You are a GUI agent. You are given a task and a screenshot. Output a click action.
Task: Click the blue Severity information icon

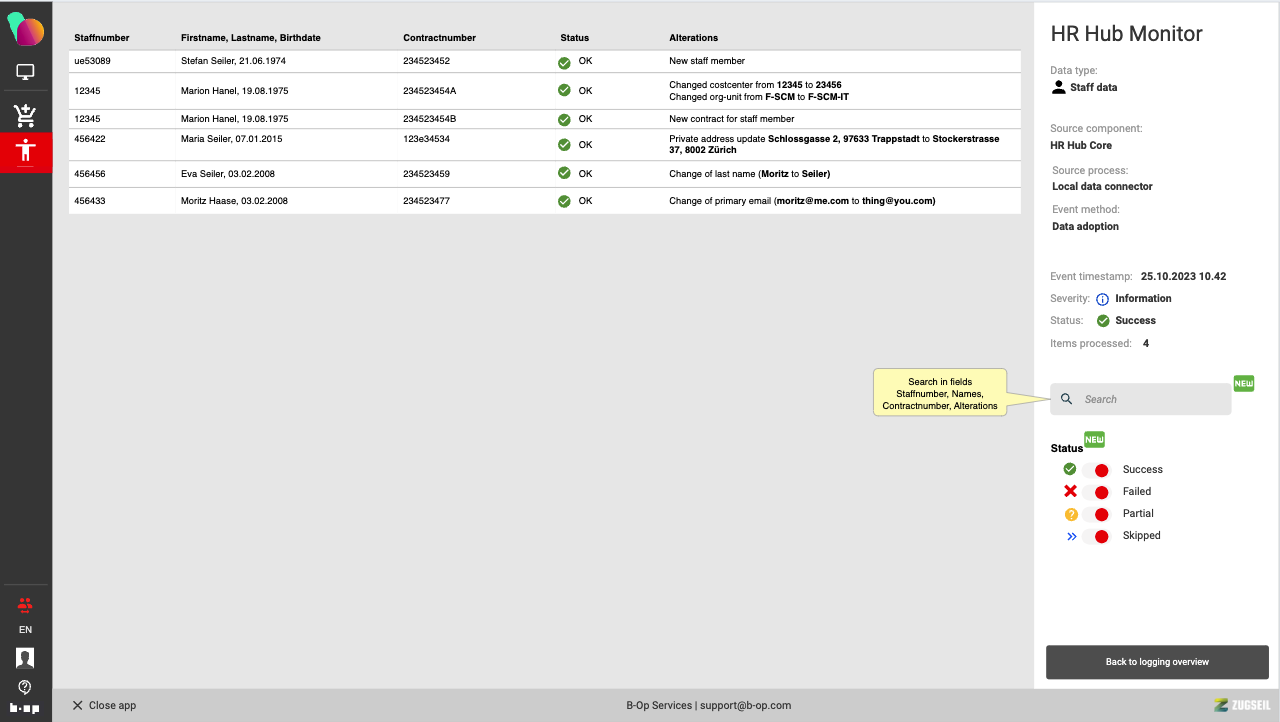pyautogui.click(x=1102, y=299)
